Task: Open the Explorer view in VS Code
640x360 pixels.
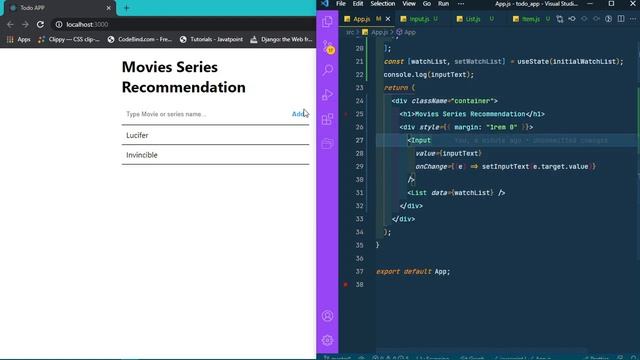Action: (x=327, y=22)
